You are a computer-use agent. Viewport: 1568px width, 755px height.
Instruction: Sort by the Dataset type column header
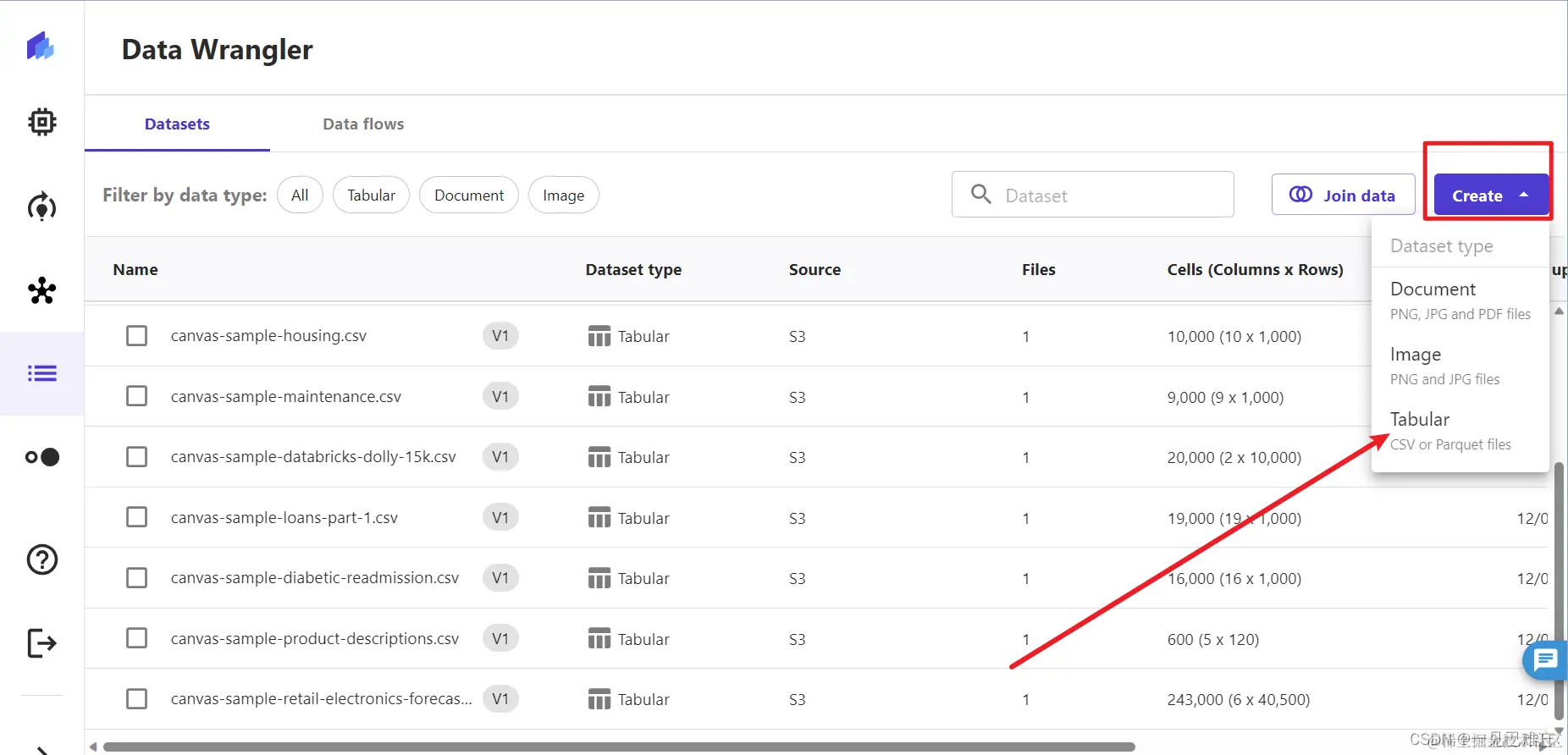pos(633,269)
